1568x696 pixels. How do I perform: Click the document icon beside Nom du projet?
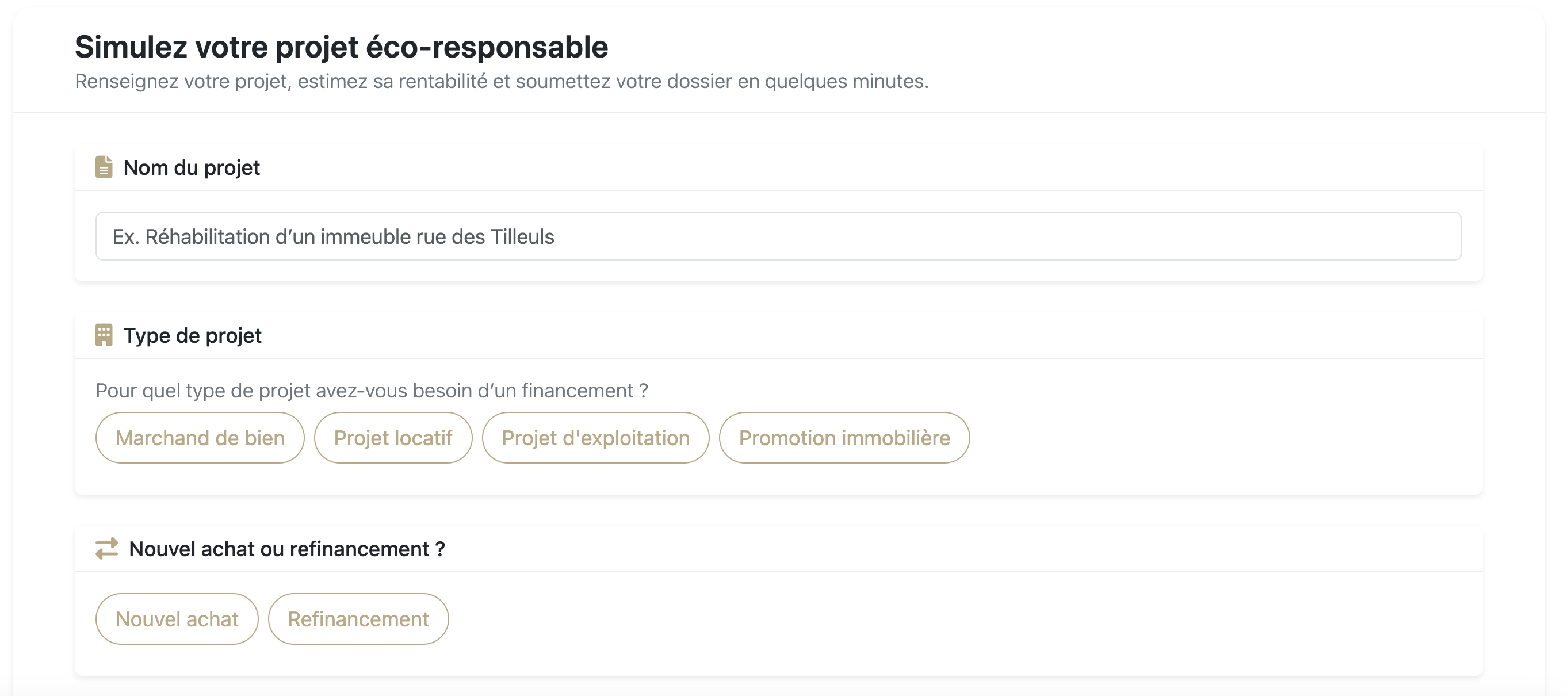pos(104,167)
